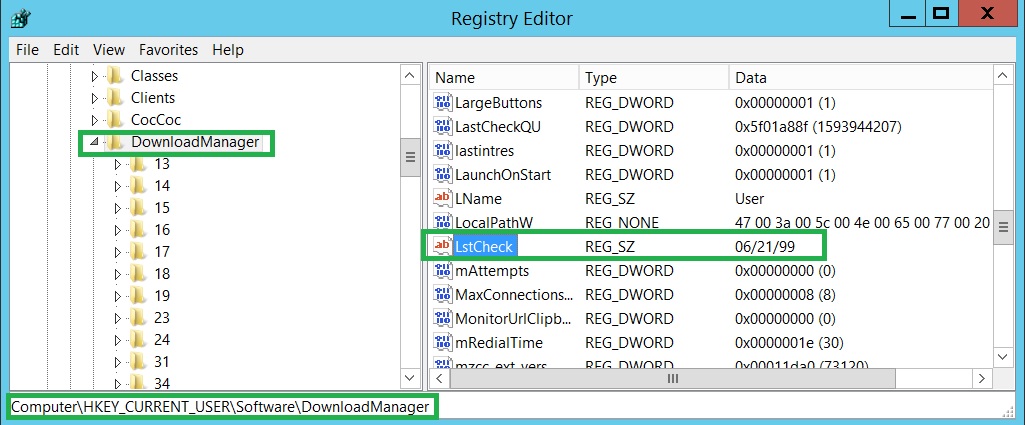Click values pane scroll right arrow

(982, 378)
